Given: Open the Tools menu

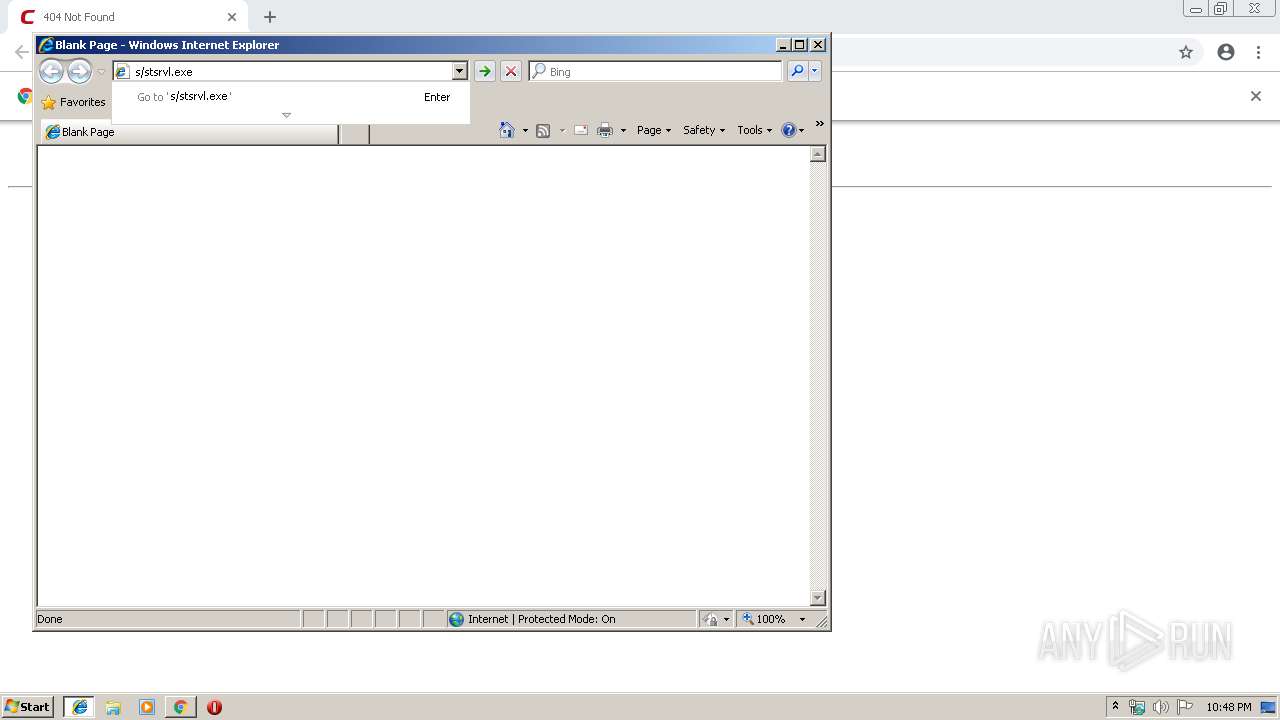Looking at the screenshot, I should (x=755, y=130).
